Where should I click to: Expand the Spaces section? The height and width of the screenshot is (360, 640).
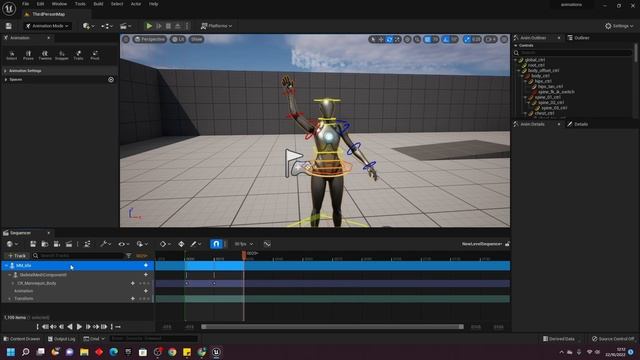[5, 80]
